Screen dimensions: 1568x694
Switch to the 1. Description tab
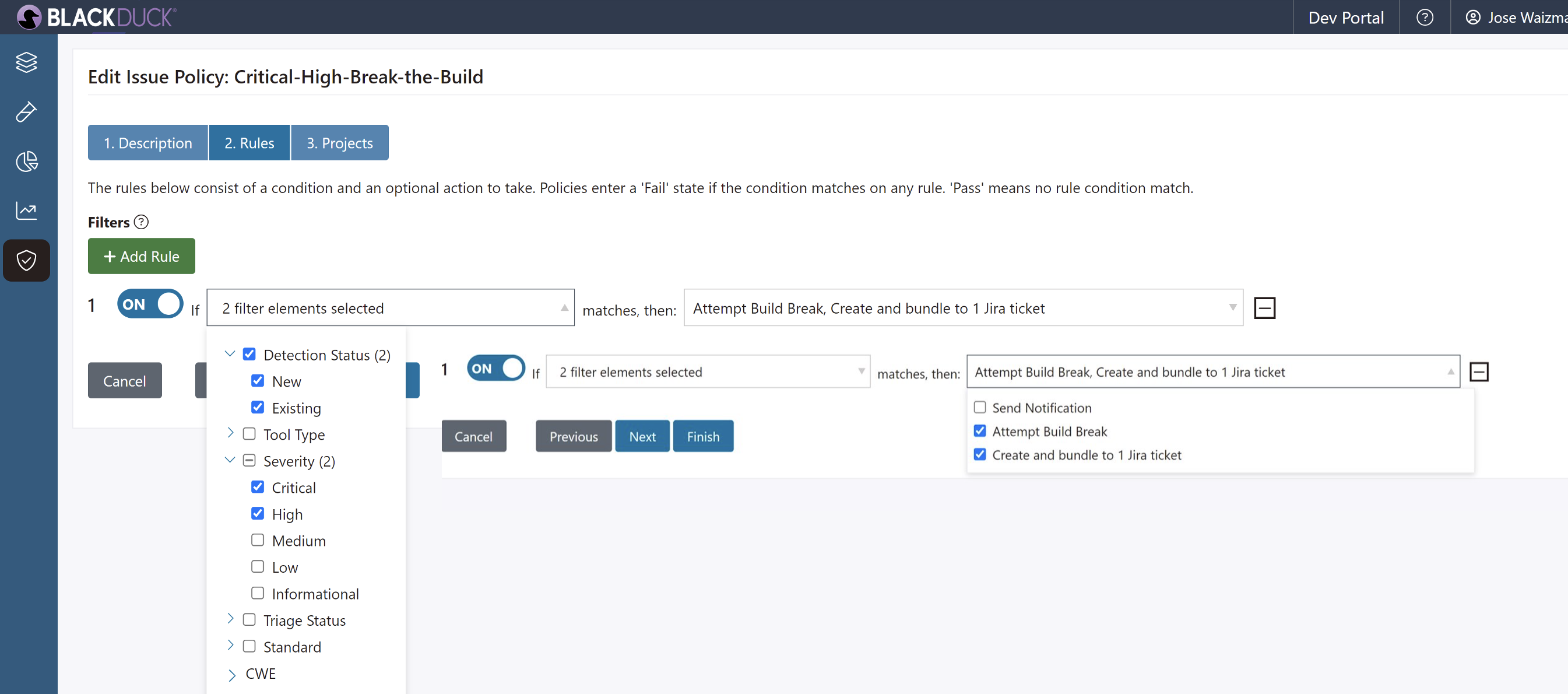click(x=147, y=142)
